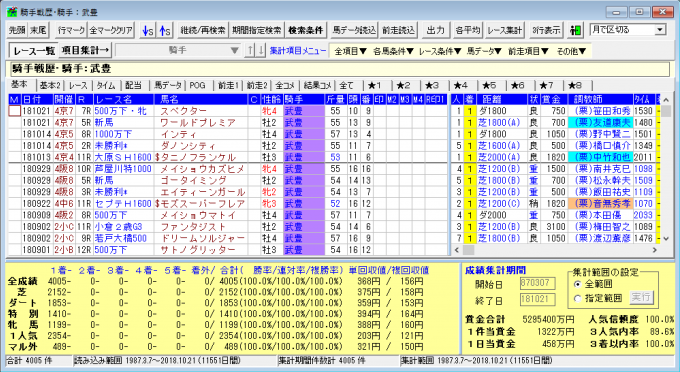Switch to the 前走1 tab
The image size is (680, 372).
tap(228, 85)
